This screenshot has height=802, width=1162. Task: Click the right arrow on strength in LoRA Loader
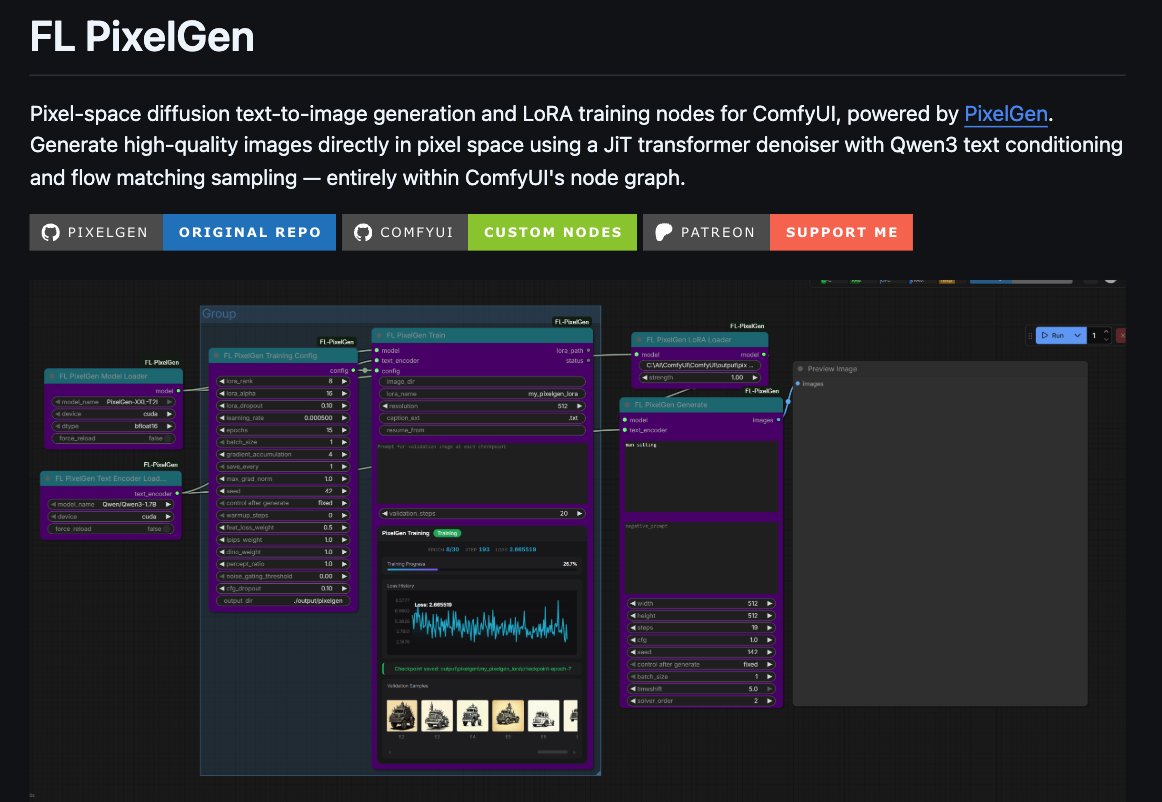tap(755, 377)
